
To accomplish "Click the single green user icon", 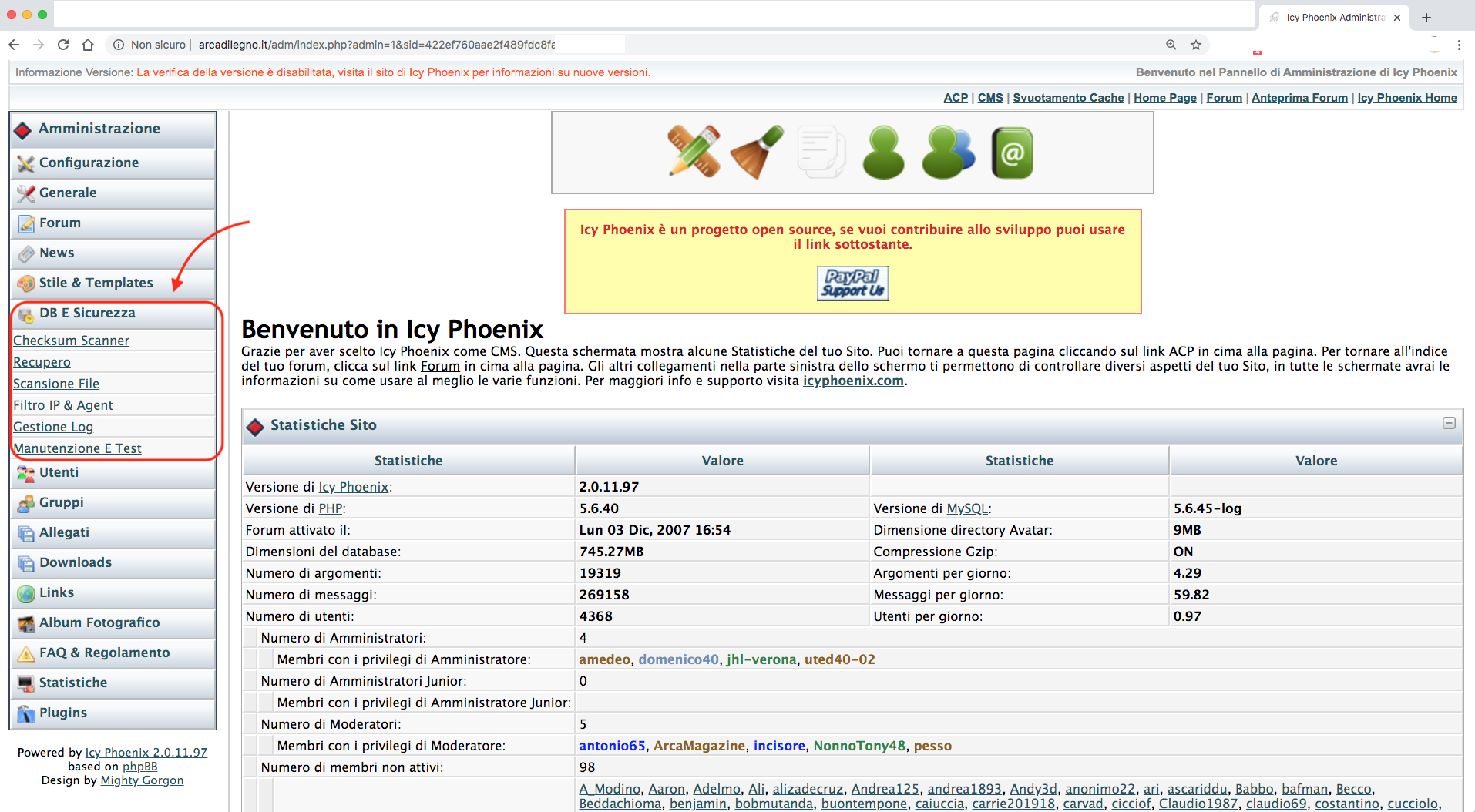I will click(x=883, y=153).
